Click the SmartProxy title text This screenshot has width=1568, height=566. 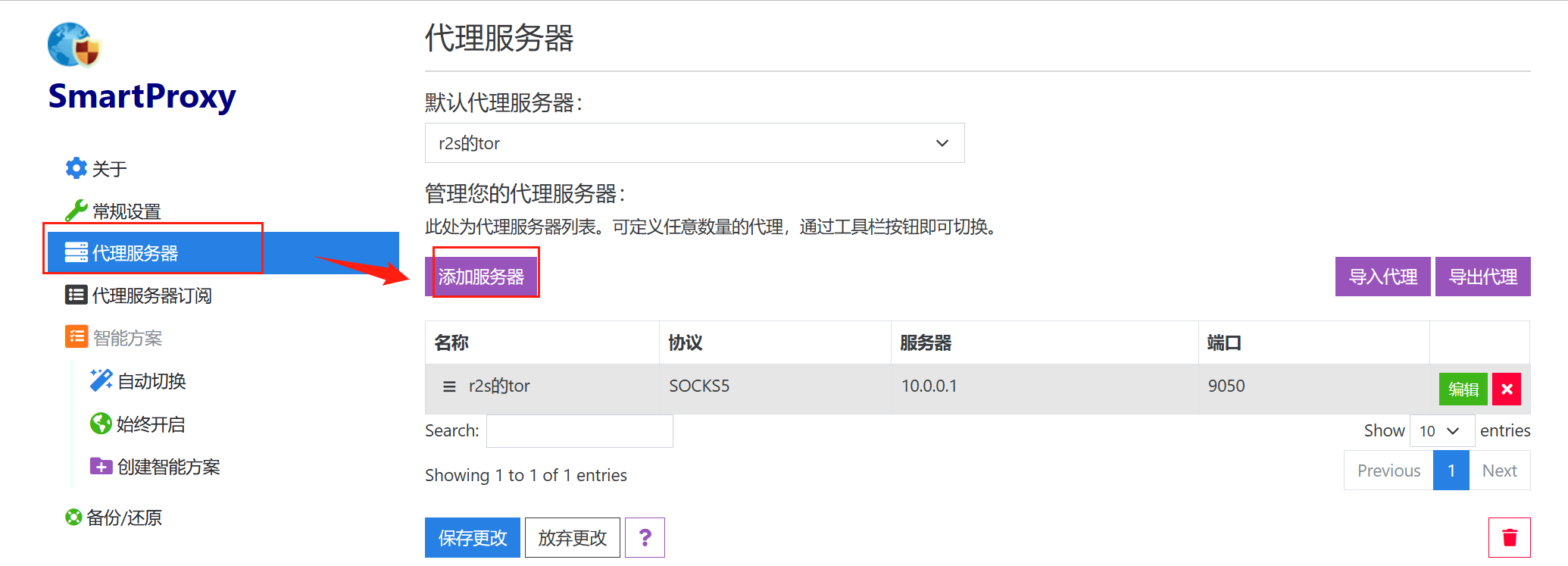coord(142,96)
